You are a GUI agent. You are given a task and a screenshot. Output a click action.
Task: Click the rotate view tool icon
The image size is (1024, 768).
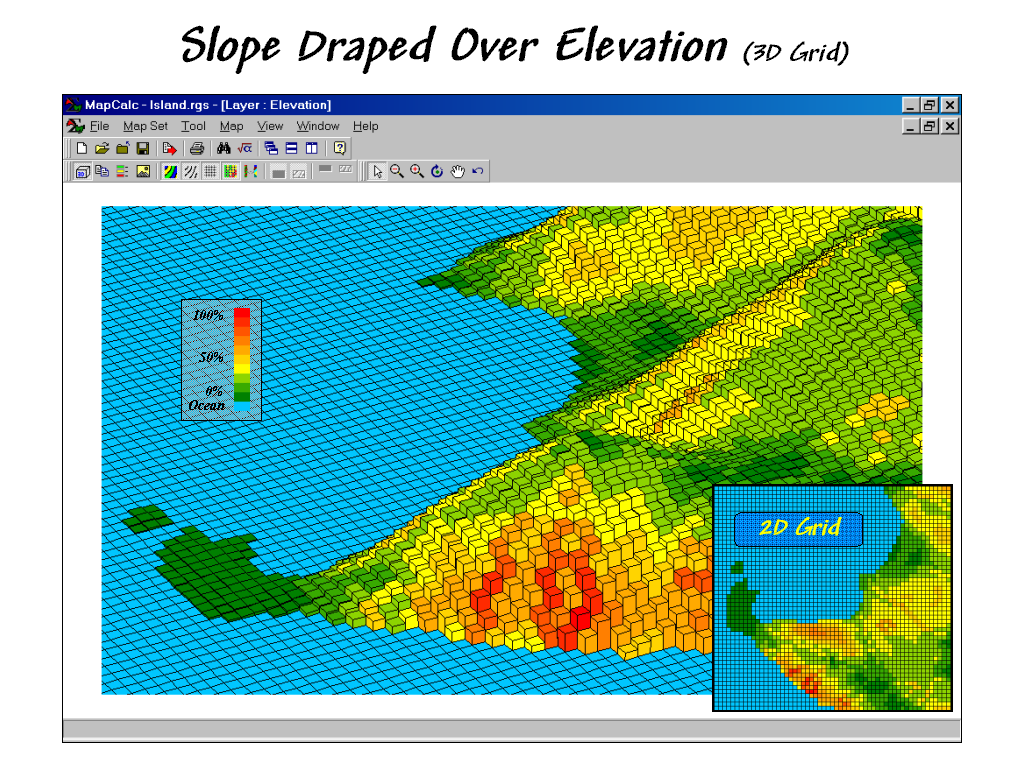coord(437,172)
